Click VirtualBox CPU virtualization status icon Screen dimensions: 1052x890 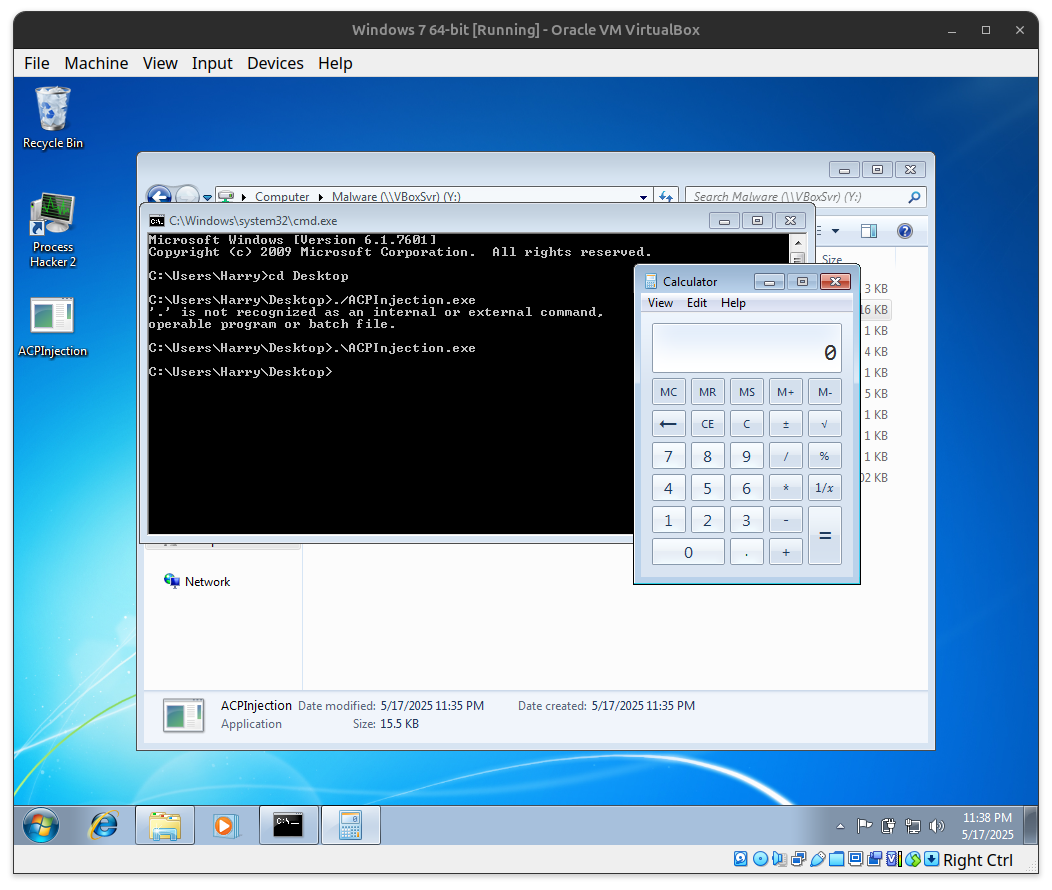[893, 859]
